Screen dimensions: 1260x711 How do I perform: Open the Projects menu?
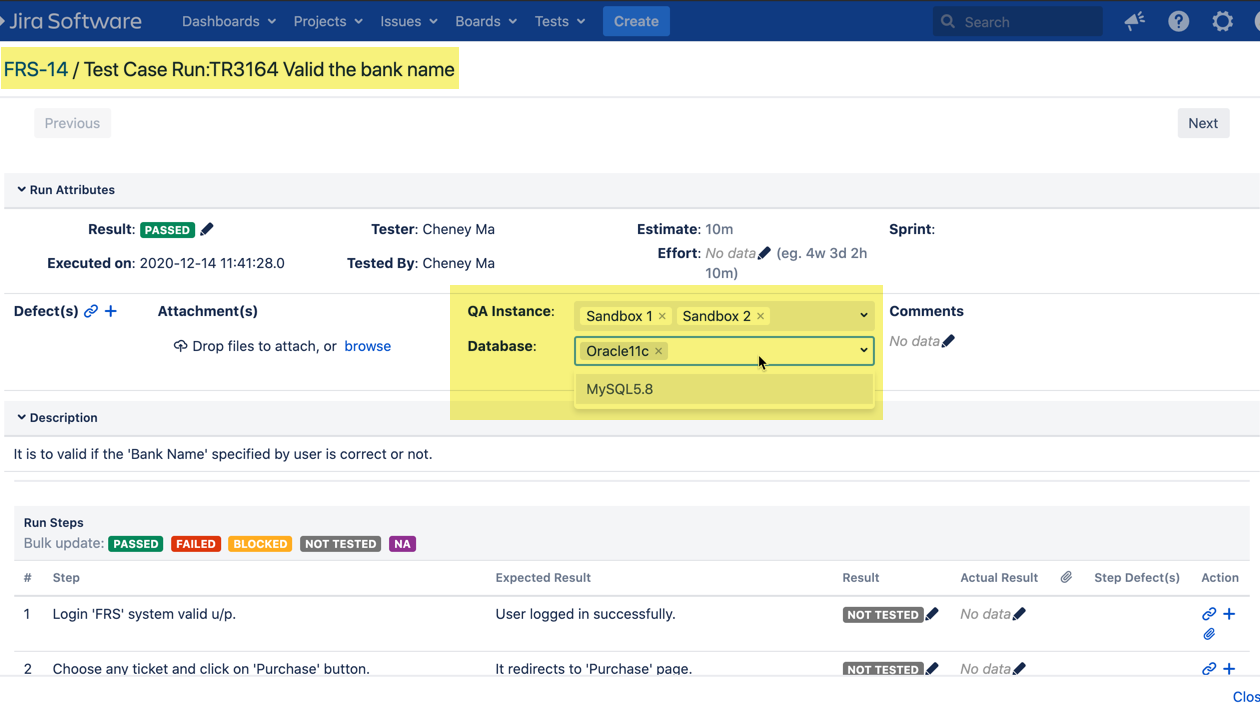click(x=327, y=21)
